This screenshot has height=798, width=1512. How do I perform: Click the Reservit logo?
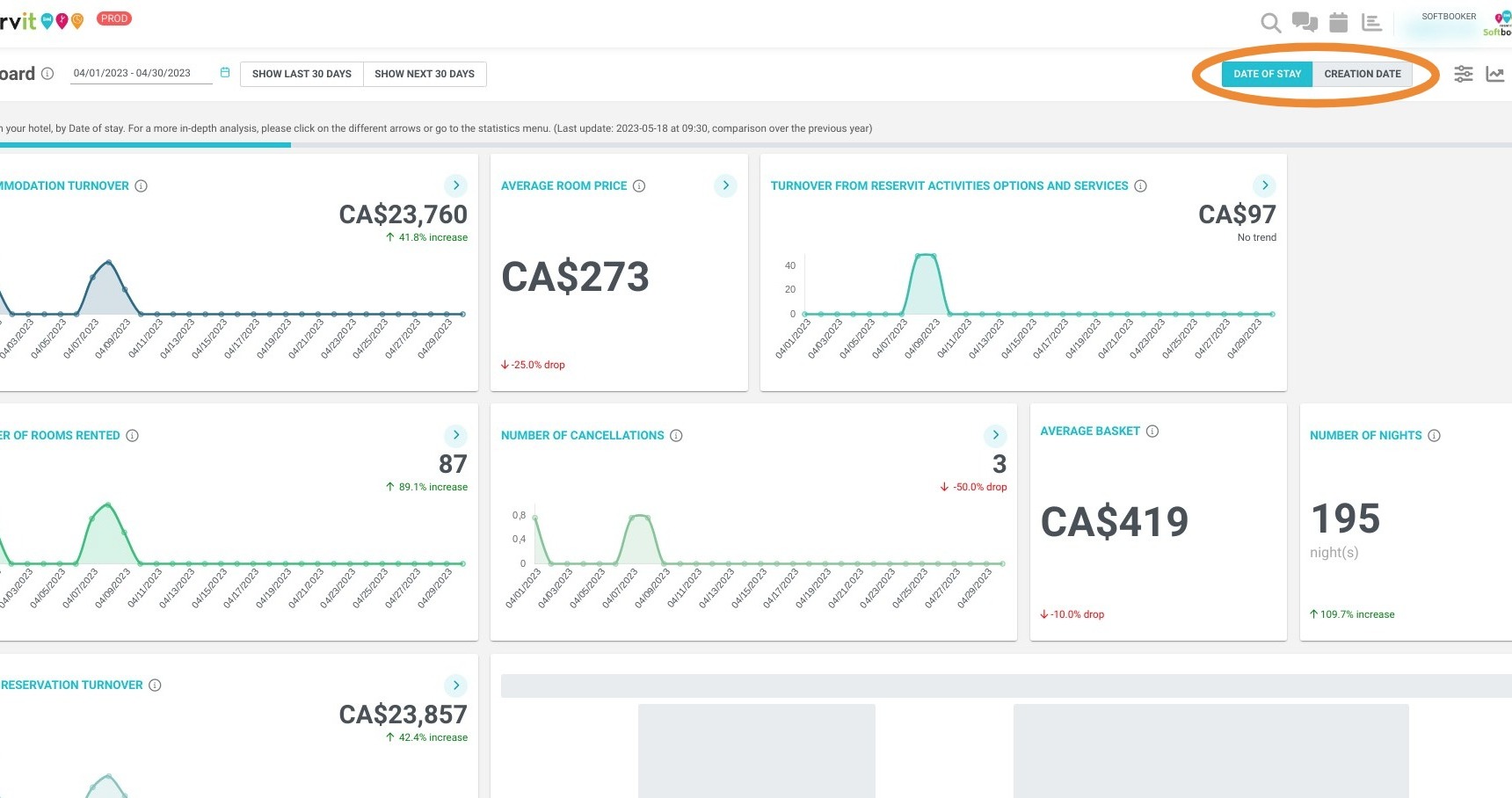pos(41,20)
